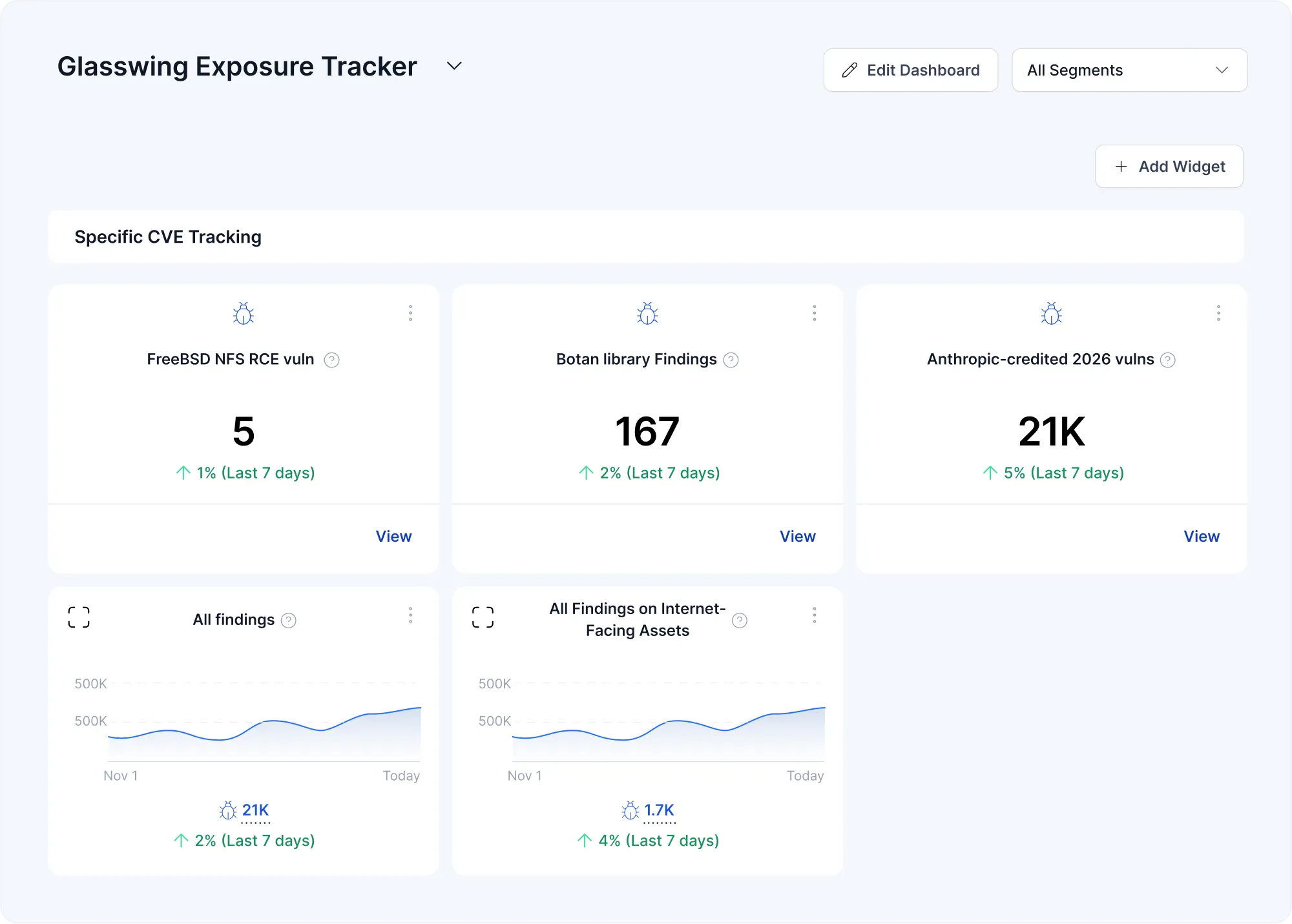Expand the All findings chart to fullscreen
Viewport: 1292px width, 924px height.
79,617
